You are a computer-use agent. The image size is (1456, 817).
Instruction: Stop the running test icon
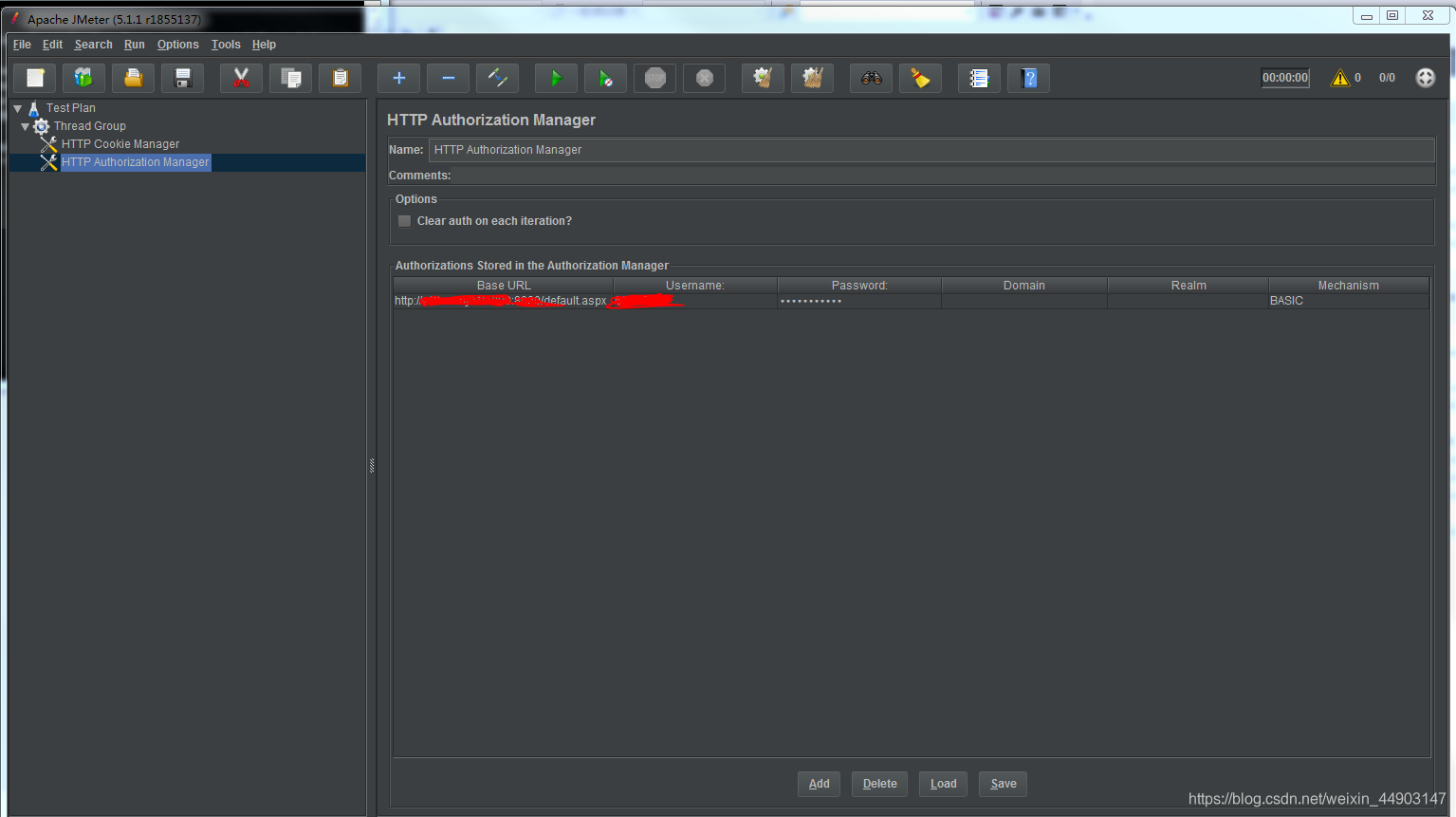[654, 78]
